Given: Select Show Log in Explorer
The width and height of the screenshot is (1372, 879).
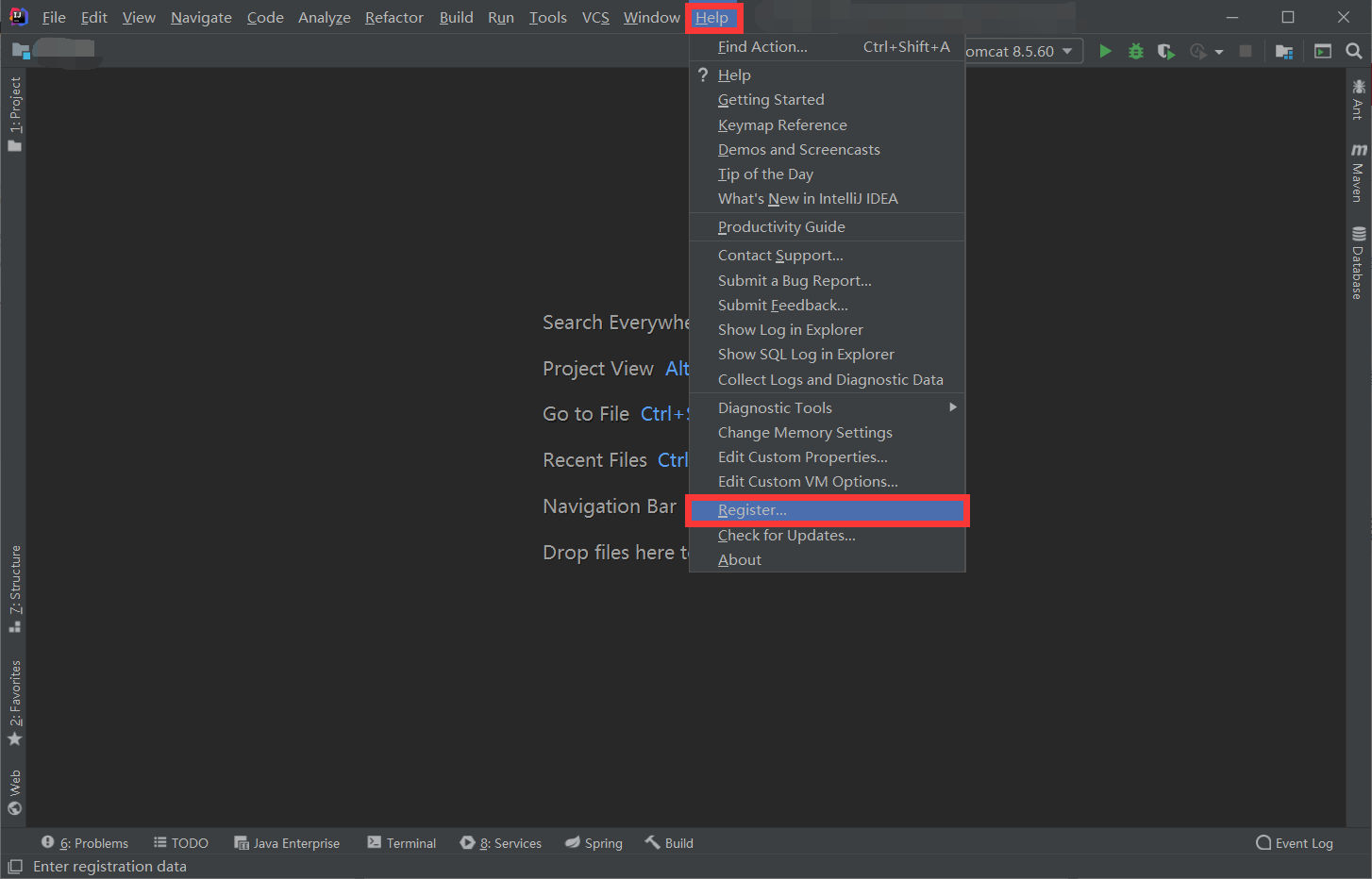Looking at the screenshot, I should pyautogui.click(x=828, y=329).
